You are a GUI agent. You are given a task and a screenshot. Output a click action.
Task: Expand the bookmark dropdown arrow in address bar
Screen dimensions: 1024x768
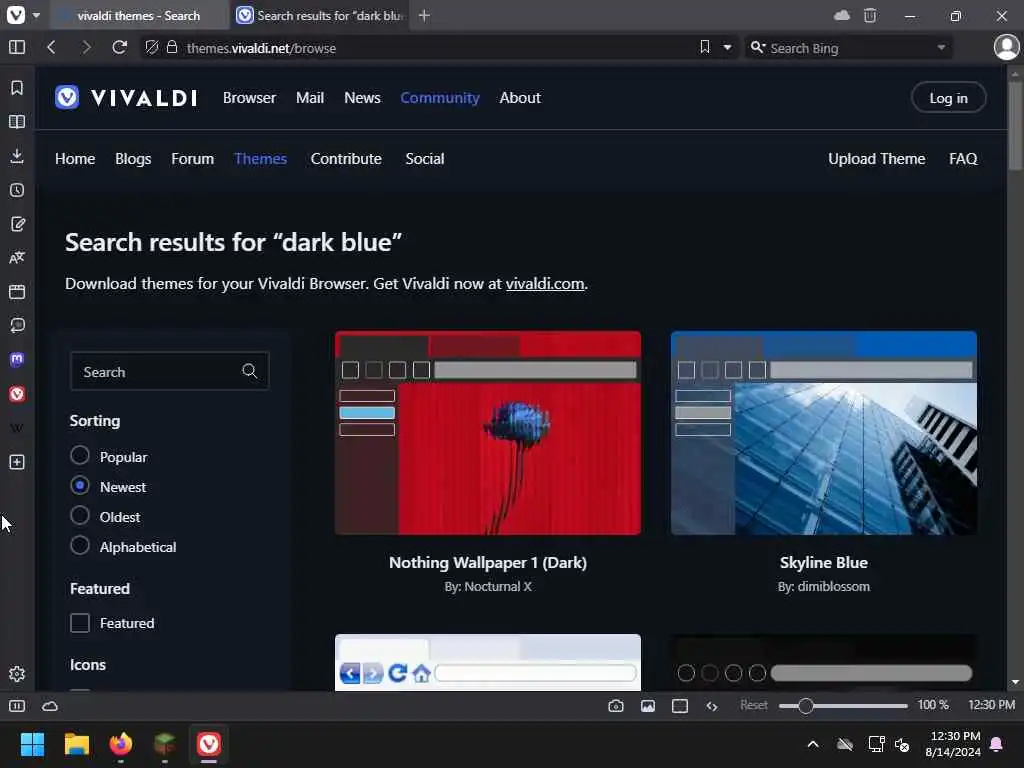tap(727, 47)
